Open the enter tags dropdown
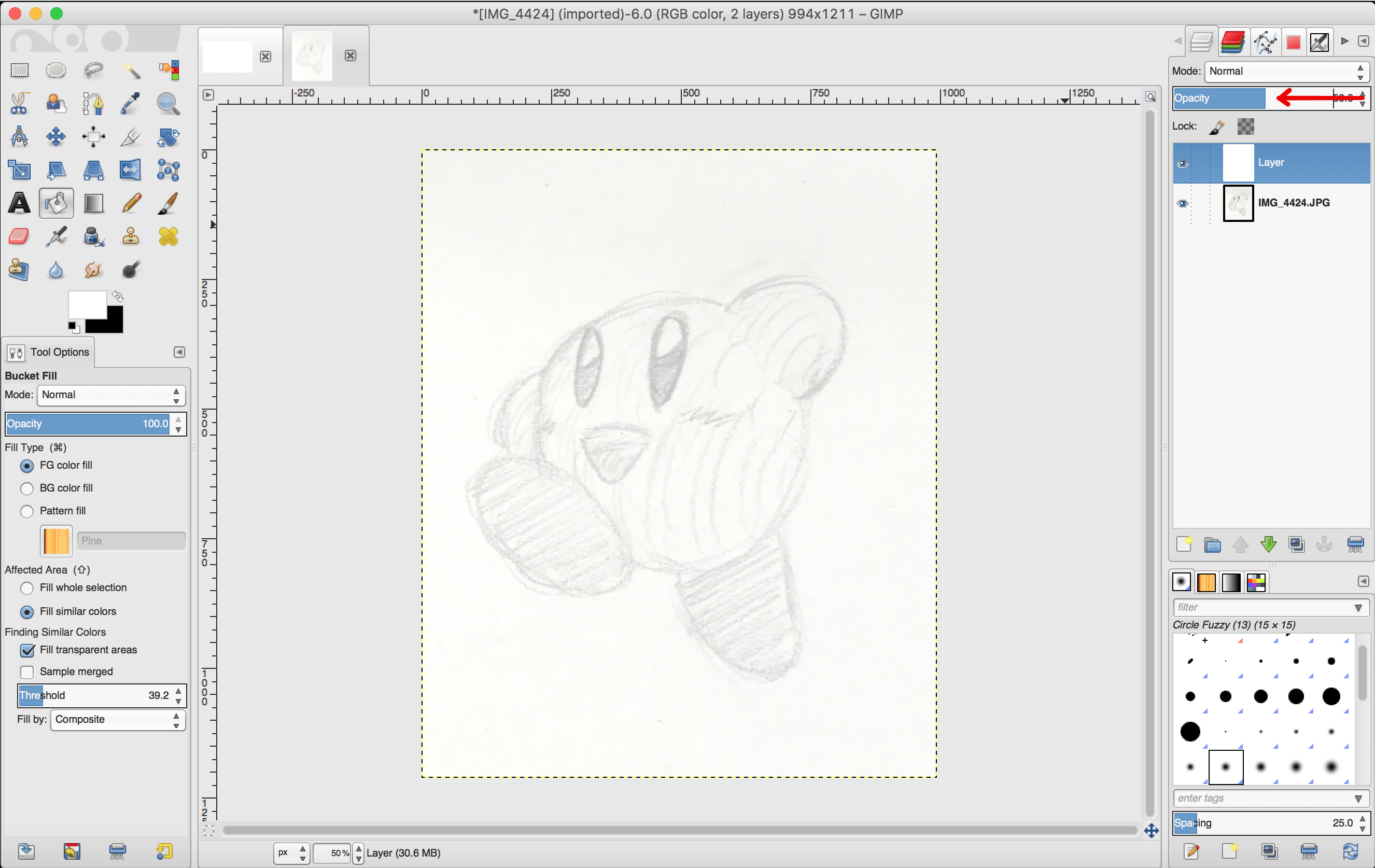The height and width of the screenshot is (868, 1375). [1358, 799]
